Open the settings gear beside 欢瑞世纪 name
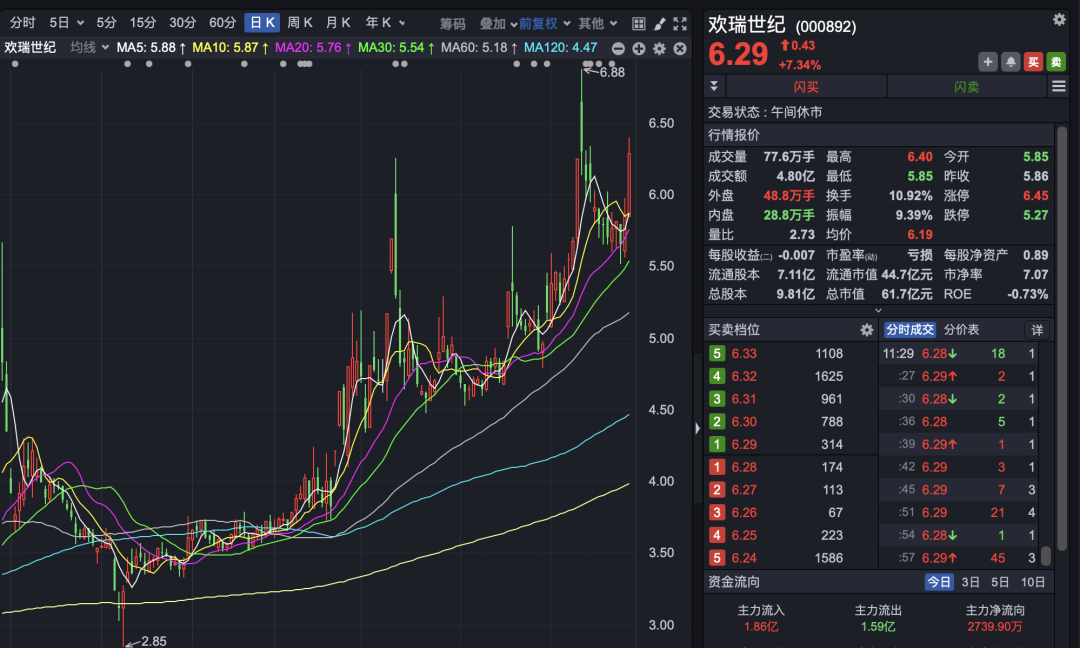 (1058, 19)
